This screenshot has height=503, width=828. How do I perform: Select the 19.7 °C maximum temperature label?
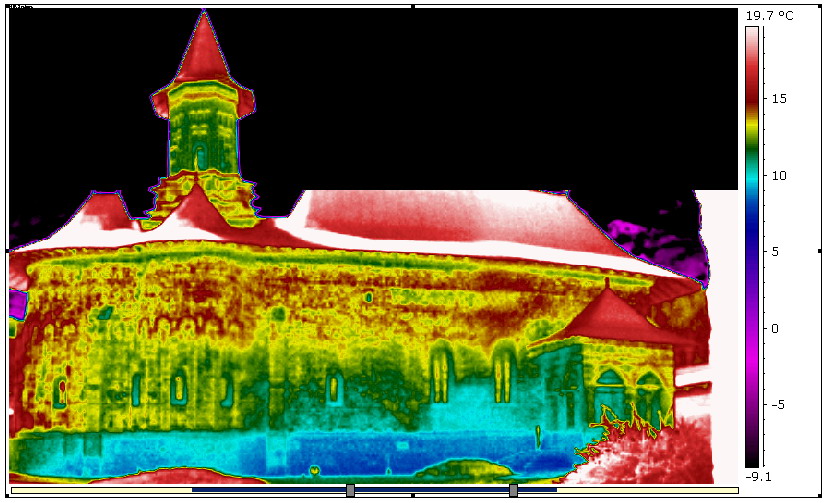(x=769, y=15)
